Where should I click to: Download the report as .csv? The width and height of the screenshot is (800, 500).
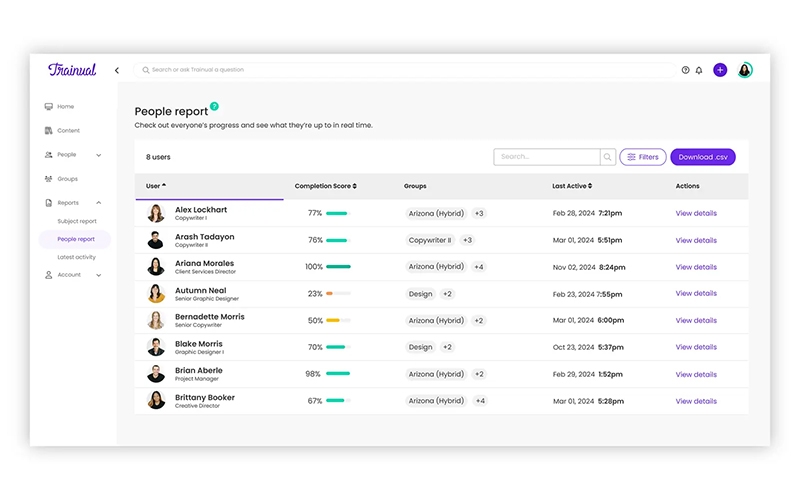click(x=702, y=157)
